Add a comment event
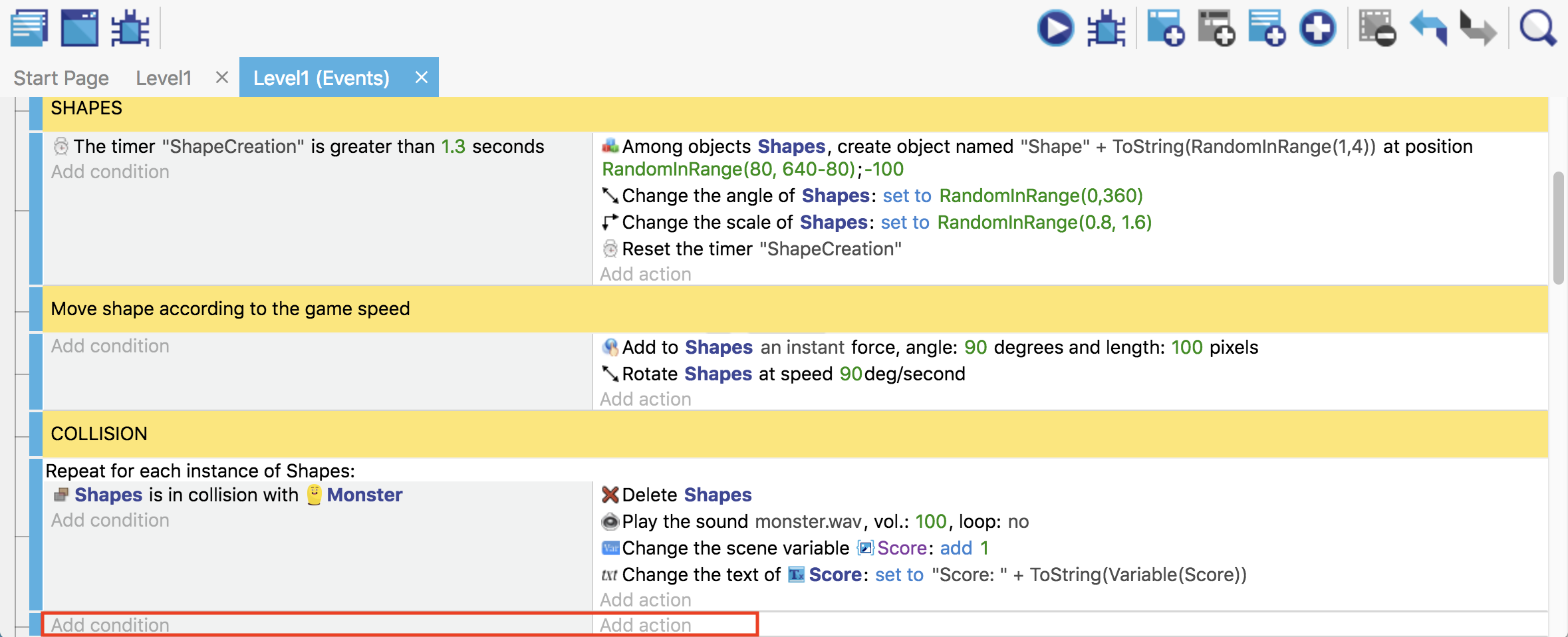Screen dimensions: 1568x637 (x=1266, y=29)
